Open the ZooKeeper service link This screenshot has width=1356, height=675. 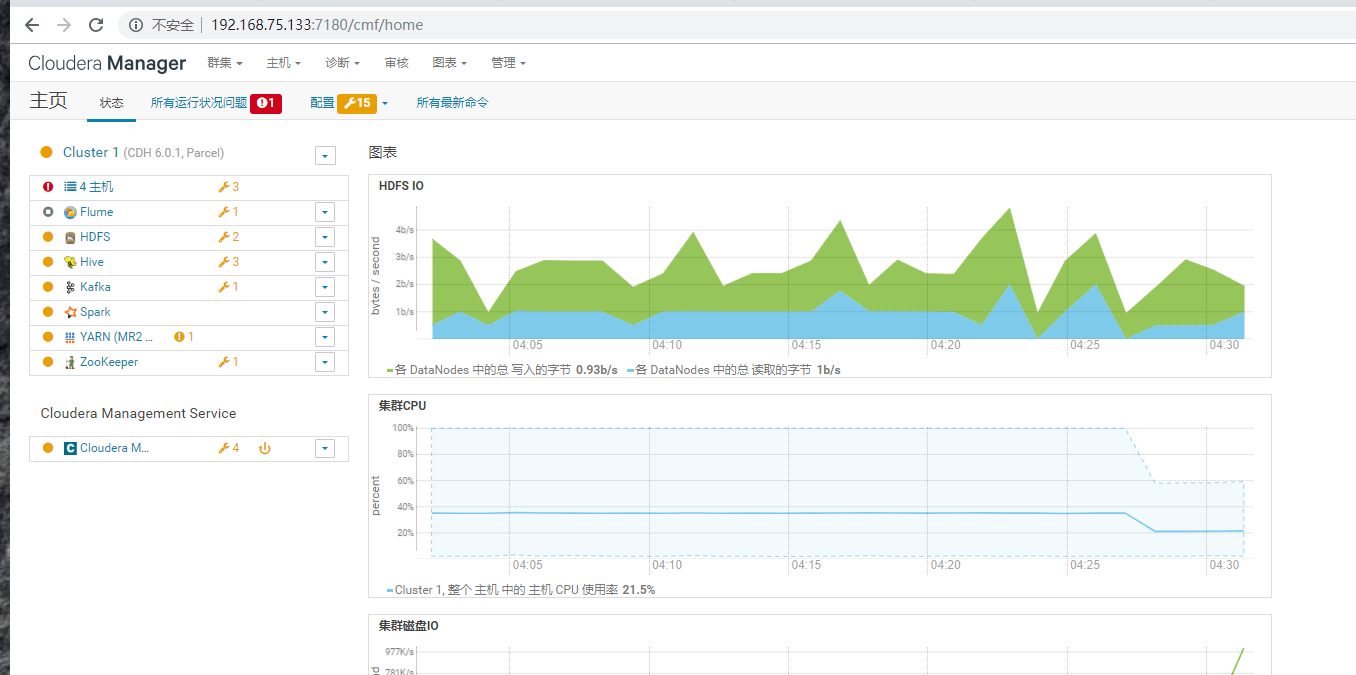pos(109,362)
